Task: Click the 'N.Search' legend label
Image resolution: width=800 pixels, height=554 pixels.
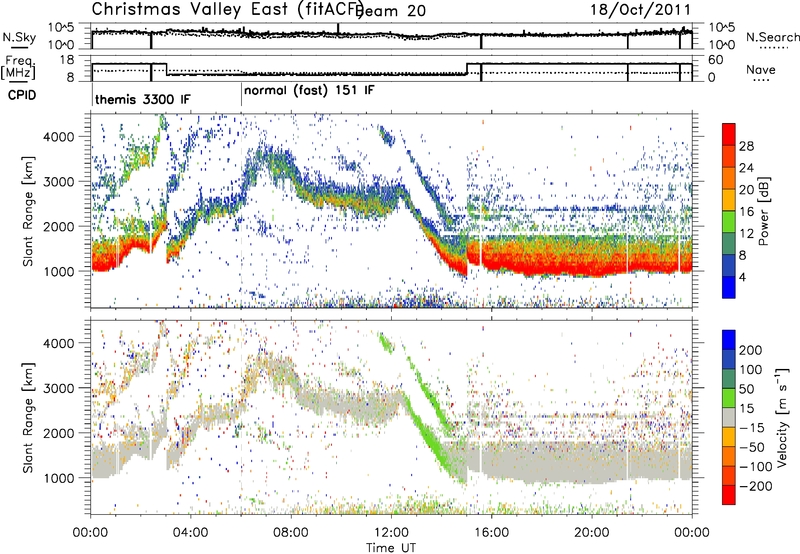Action: 772,37
